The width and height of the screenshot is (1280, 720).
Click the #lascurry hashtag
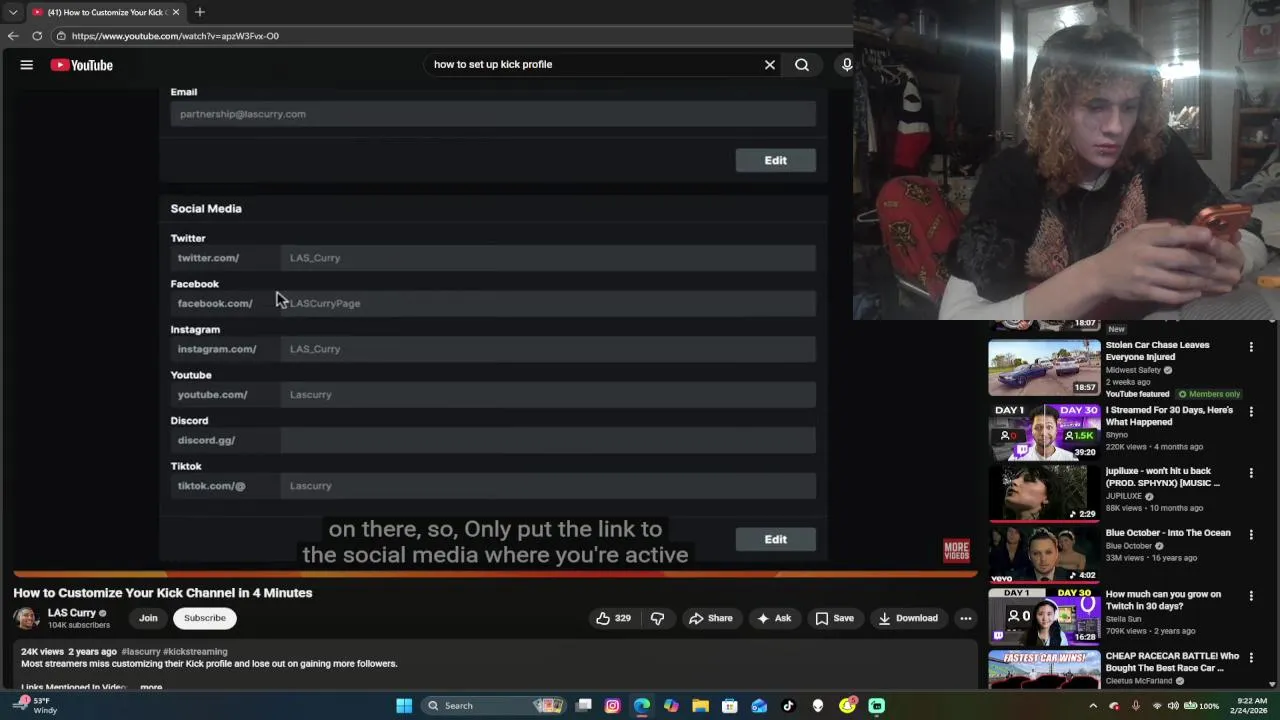(141, 652)
